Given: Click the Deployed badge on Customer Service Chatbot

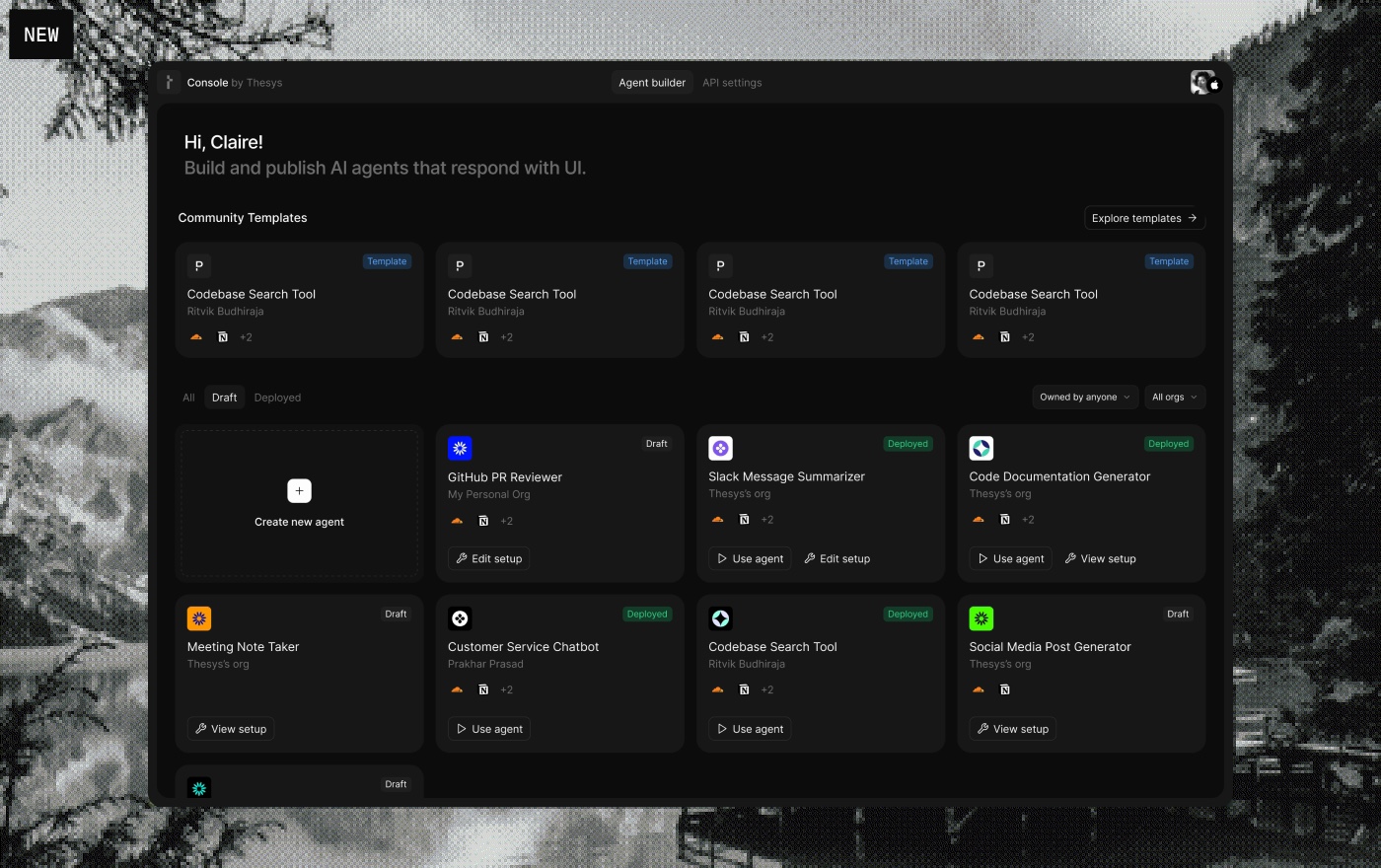Looking at the screenshot, I should 647,614.
